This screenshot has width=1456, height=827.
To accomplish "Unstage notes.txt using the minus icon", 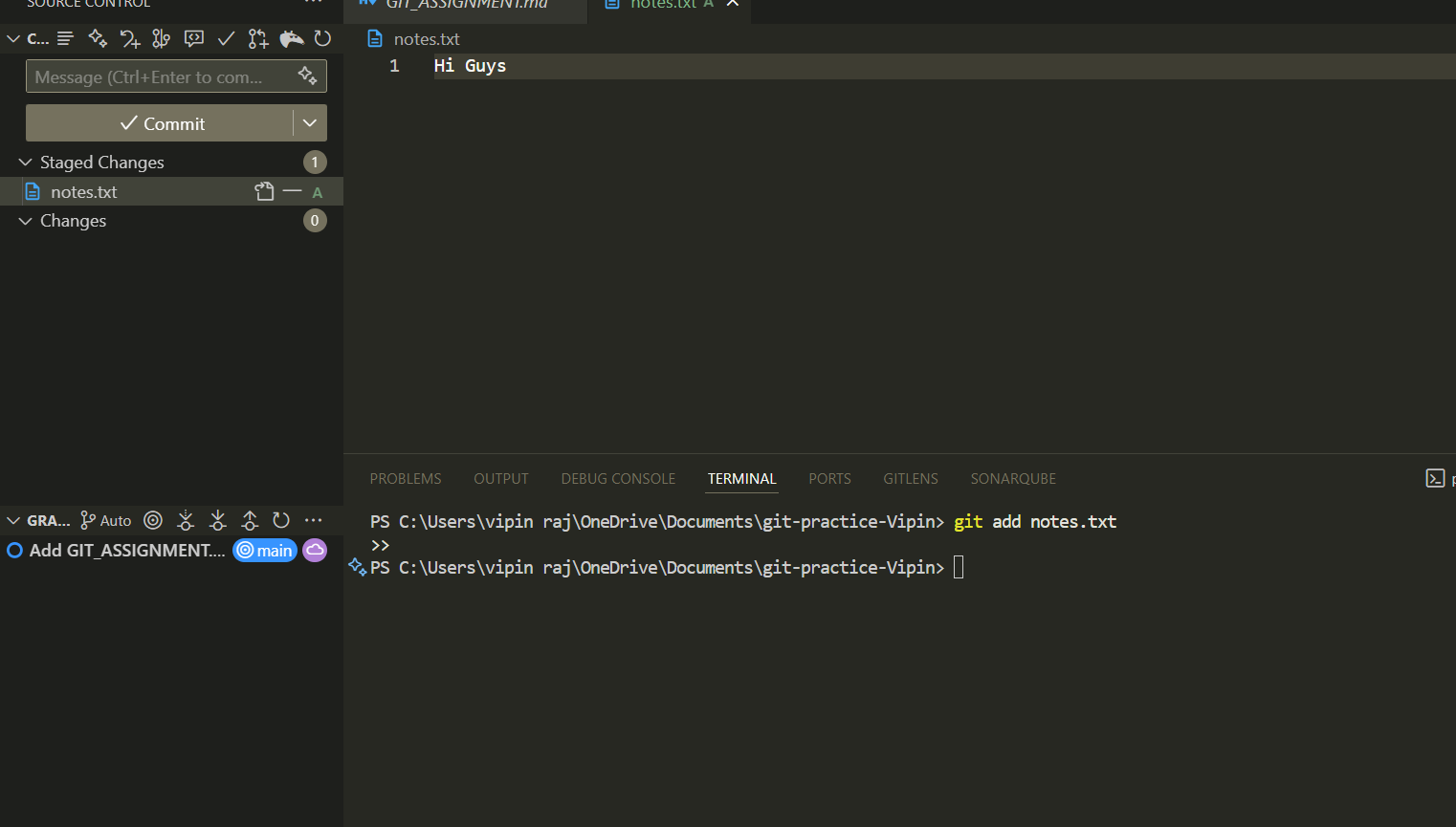I will 292,191.
